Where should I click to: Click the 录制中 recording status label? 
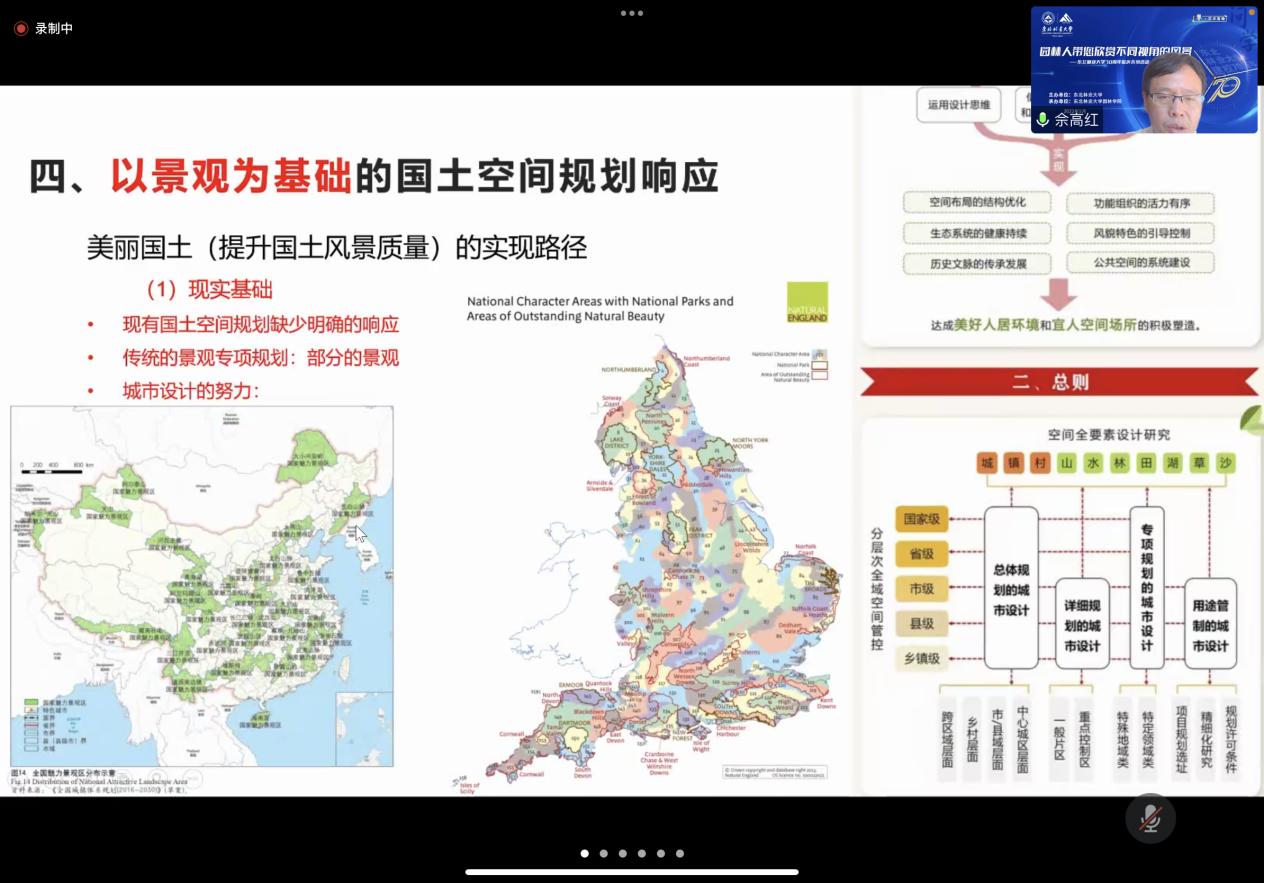(54, 29)
